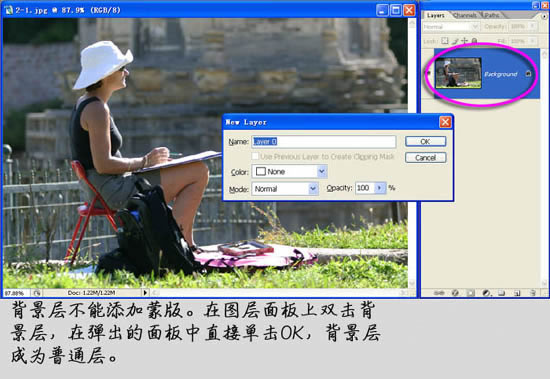Image resolution: width=550 pixels, height=379 pixels.
Task: Open the layer blend mode dropdown in Layers panel
Action: click(451, 27)
